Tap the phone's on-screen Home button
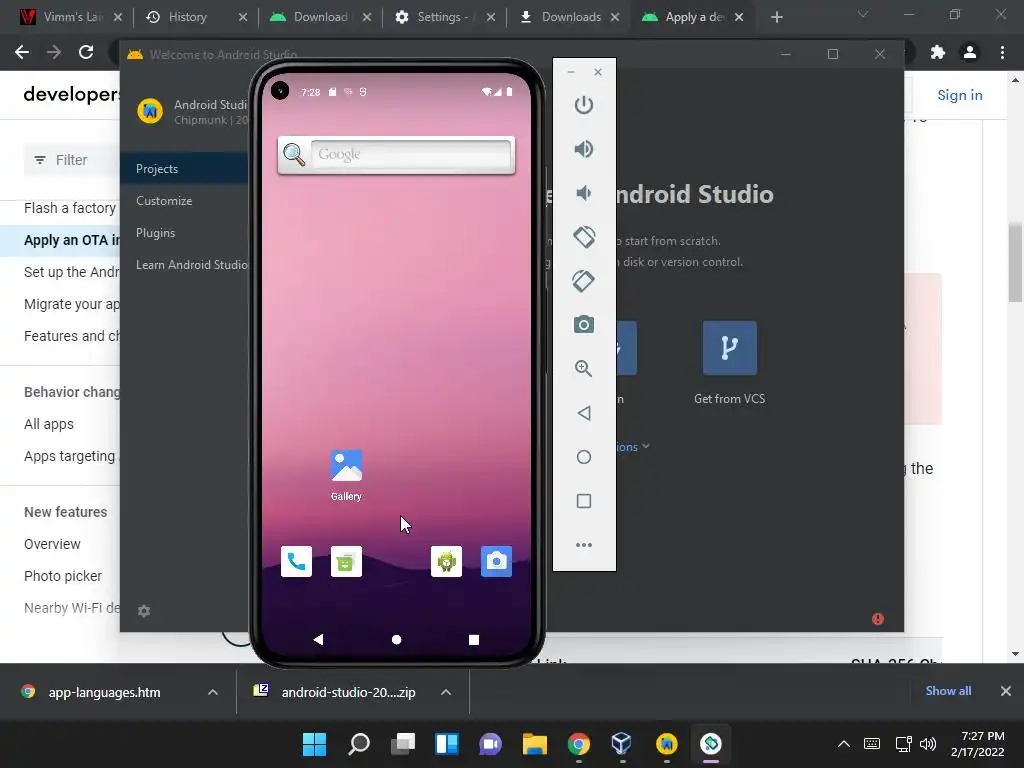The height and width of the screenshot is (768, 1024). 396,639
